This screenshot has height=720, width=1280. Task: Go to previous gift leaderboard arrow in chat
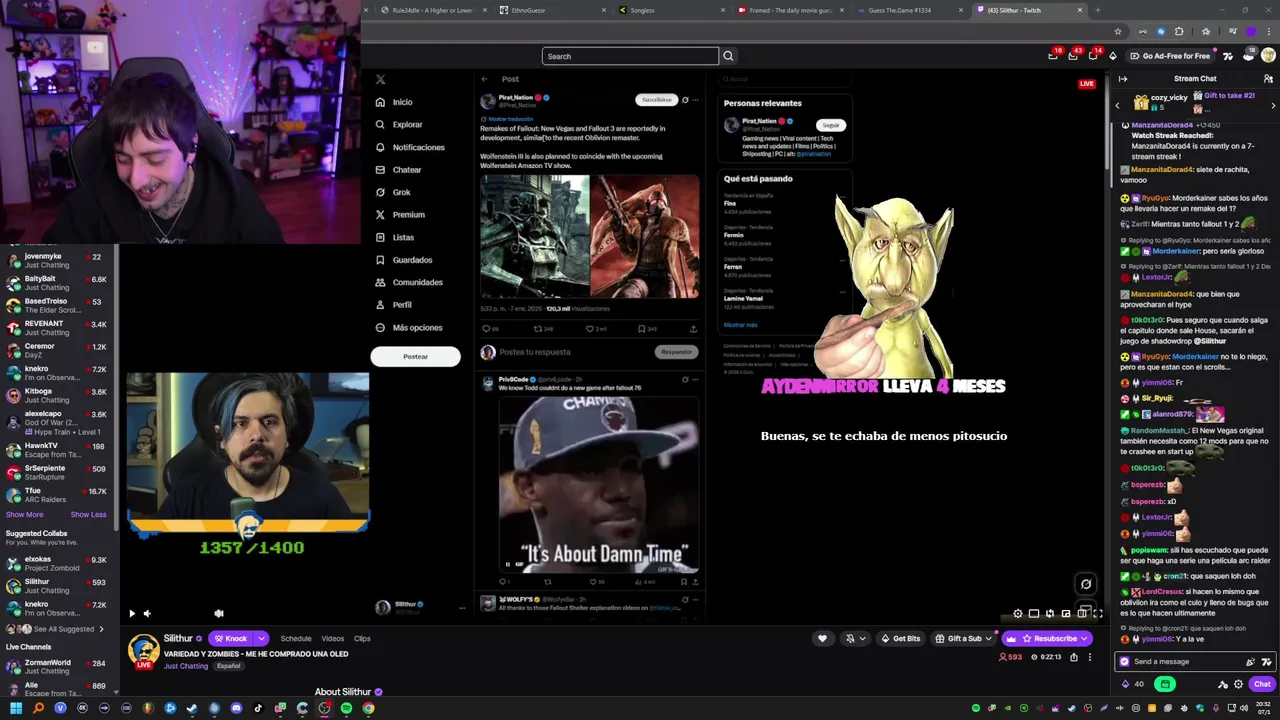[x=1118, y=105]
